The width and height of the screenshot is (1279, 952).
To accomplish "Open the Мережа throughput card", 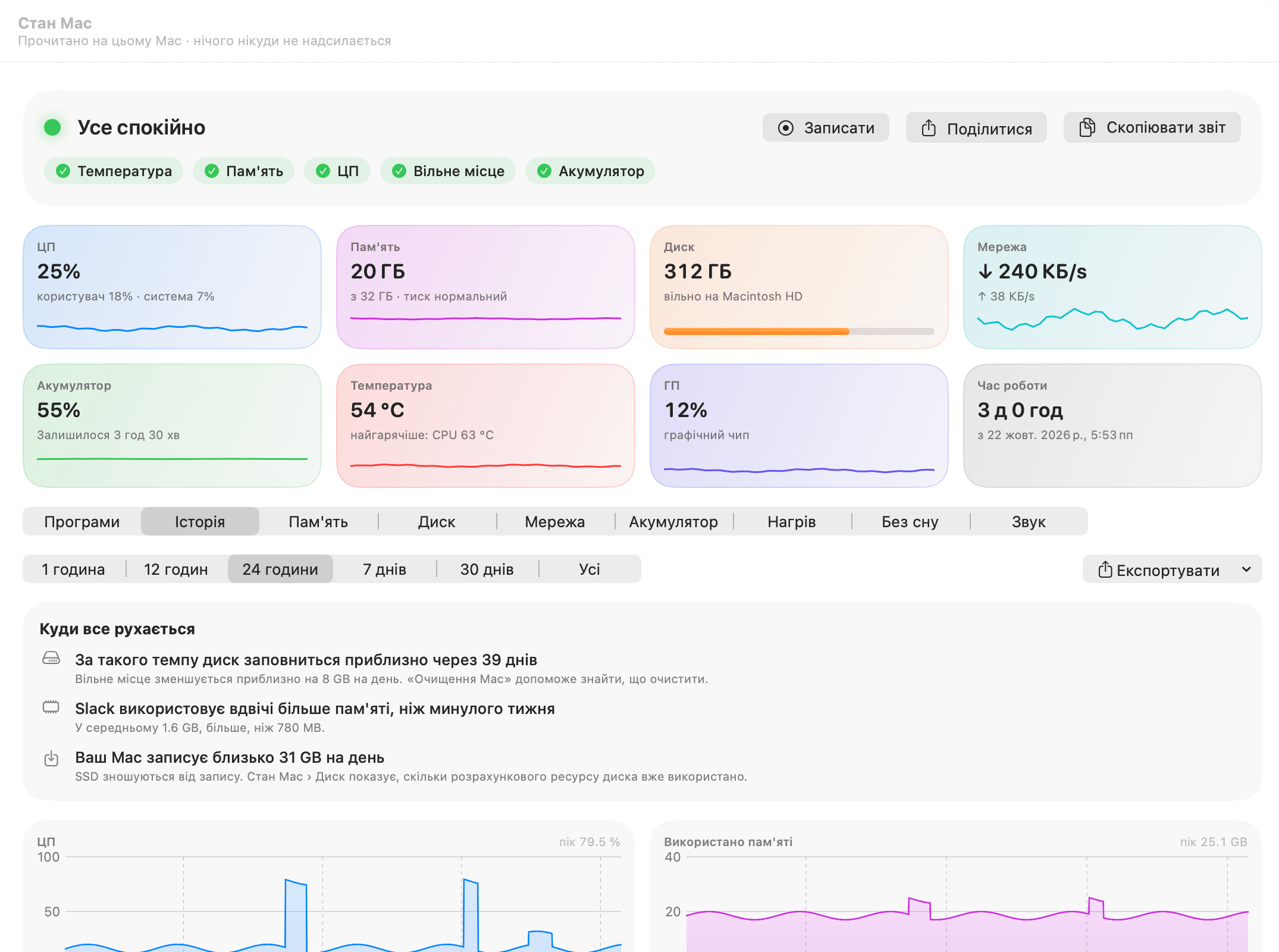I will (x=1112, y=287).
